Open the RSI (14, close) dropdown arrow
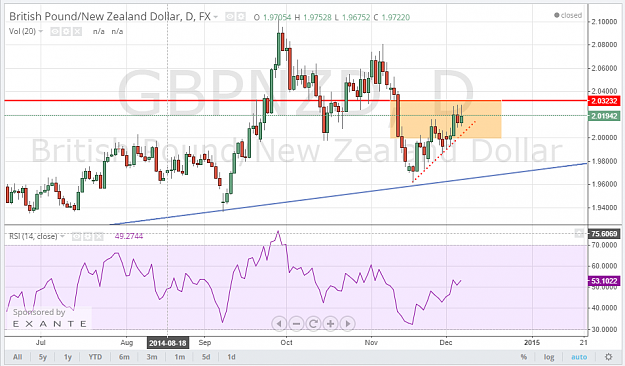 pos(62,236)
